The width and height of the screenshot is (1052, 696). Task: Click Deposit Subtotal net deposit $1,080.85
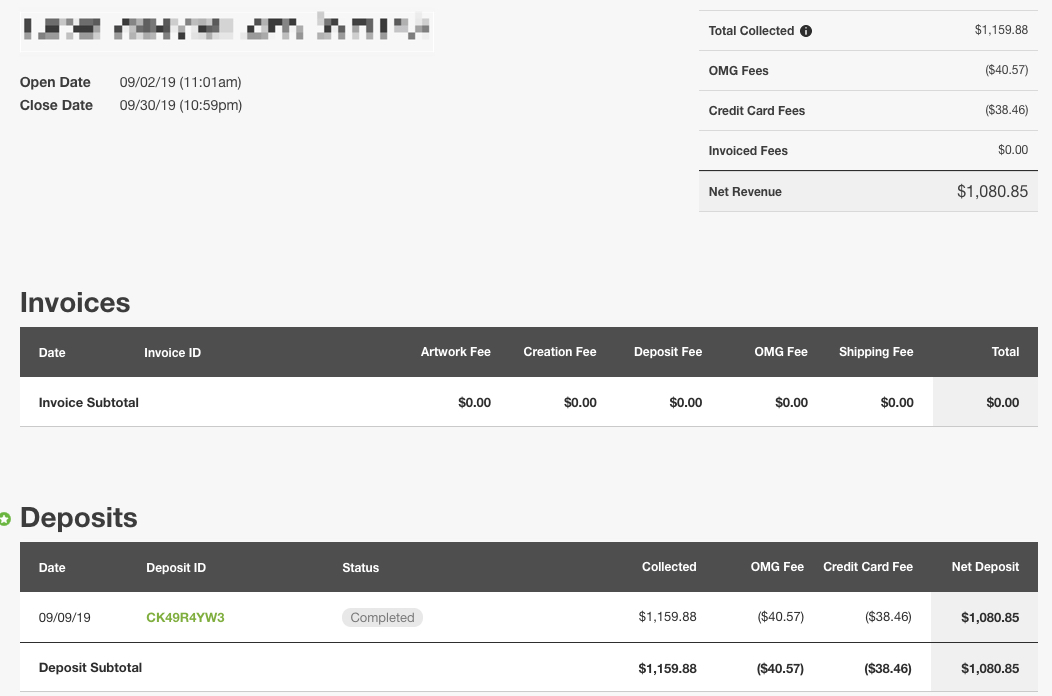(990, 668)
